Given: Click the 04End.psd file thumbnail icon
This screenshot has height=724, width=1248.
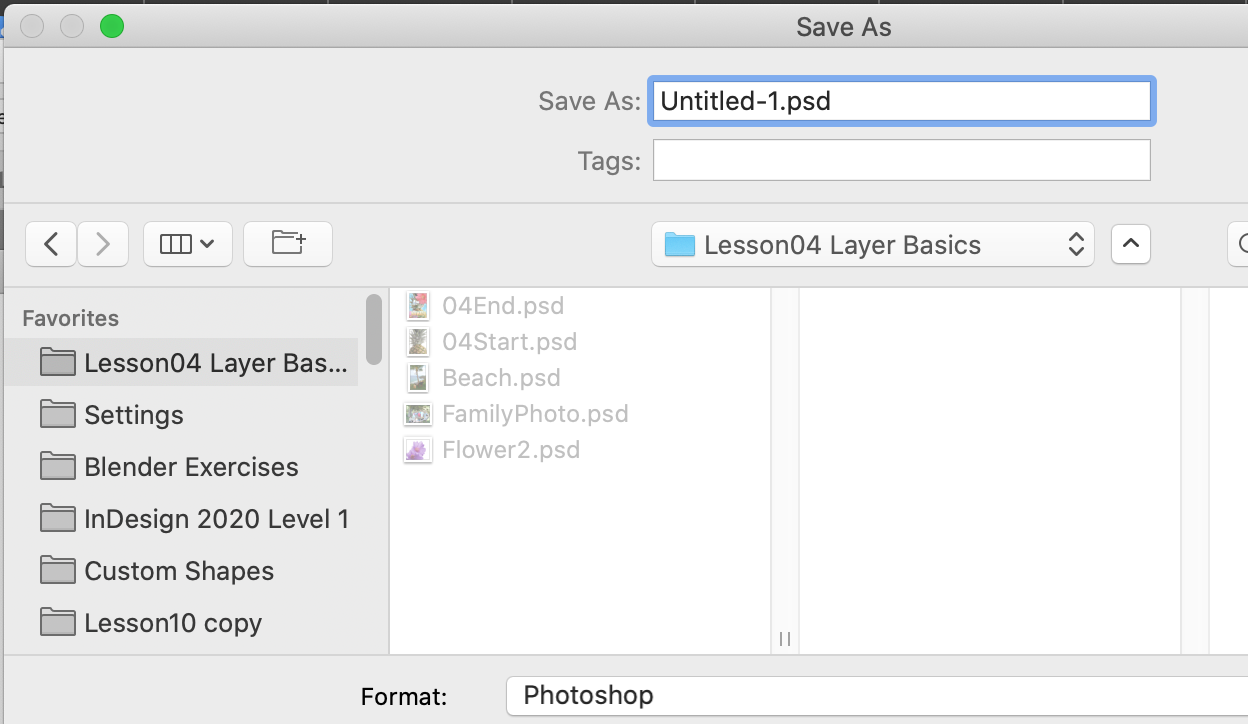Looking at the screenshot, I should tap(417, 305).
